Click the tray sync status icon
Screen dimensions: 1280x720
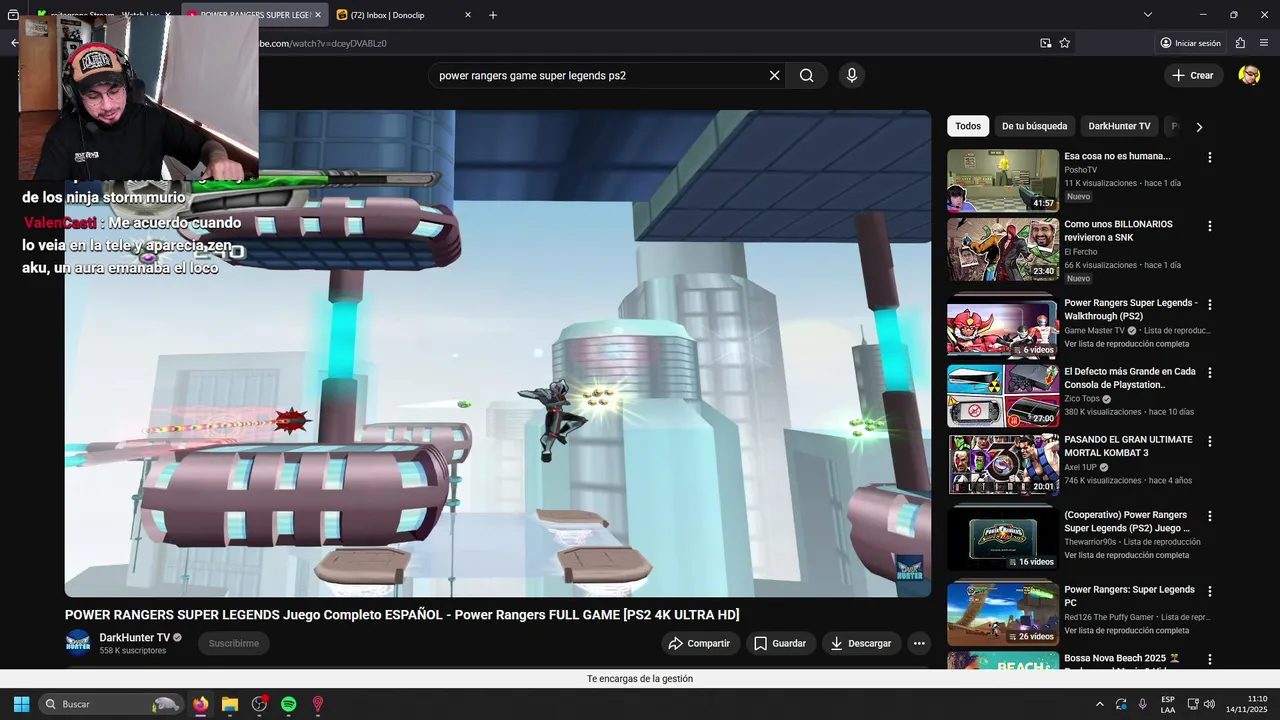1121,704
